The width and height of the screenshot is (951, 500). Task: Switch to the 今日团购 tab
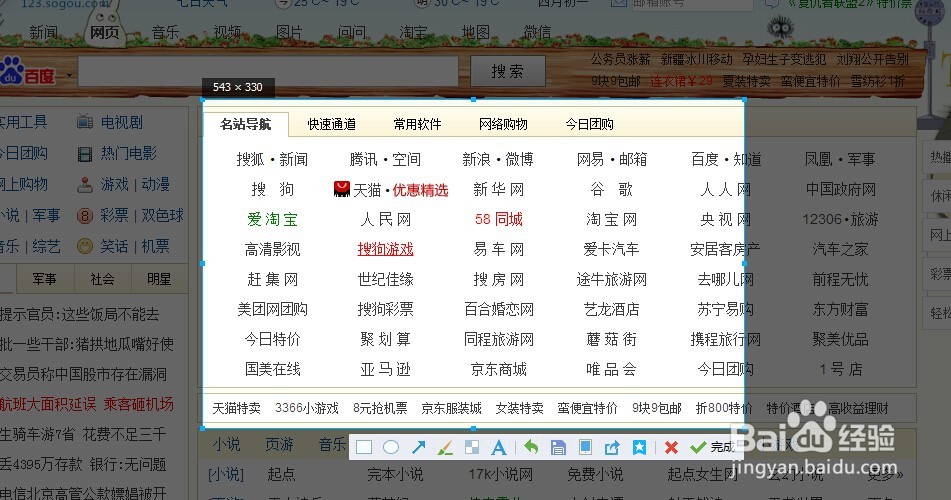(590, 124)
